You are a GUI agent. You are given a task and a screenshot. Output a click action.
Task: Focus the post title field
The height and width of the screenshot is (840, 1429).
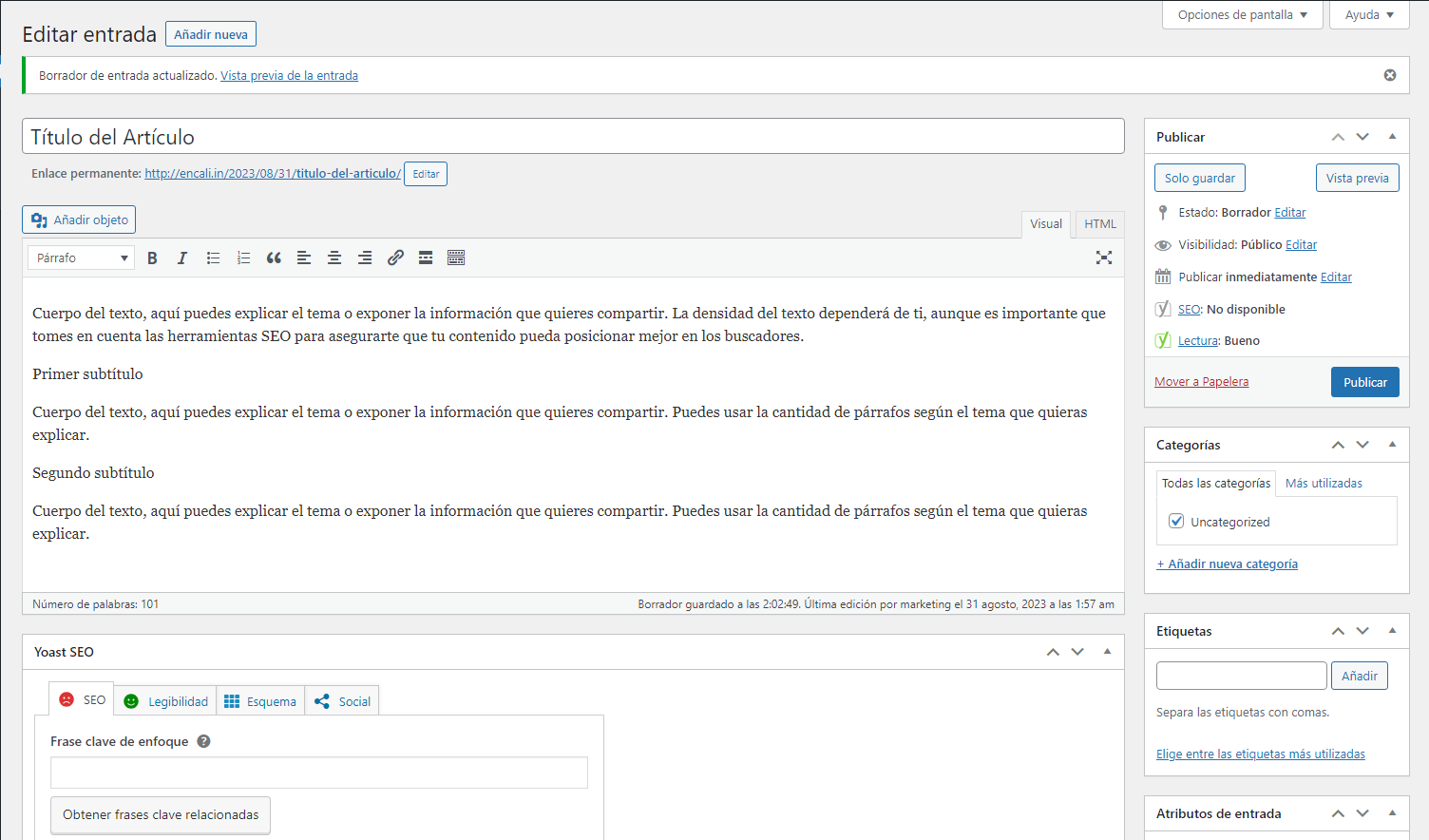pyautogui.click(x=573, y=136)
